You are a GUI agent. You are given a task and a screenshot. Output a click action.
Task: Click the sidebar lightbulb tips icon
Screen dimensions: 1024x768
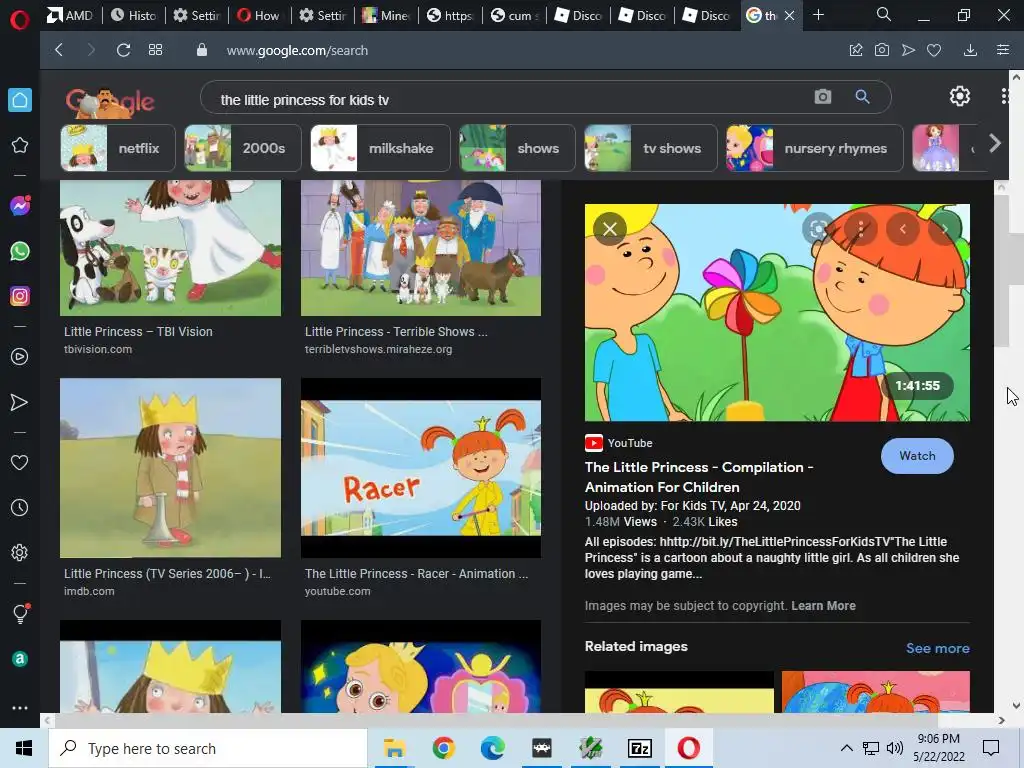(x=20, y=613)
